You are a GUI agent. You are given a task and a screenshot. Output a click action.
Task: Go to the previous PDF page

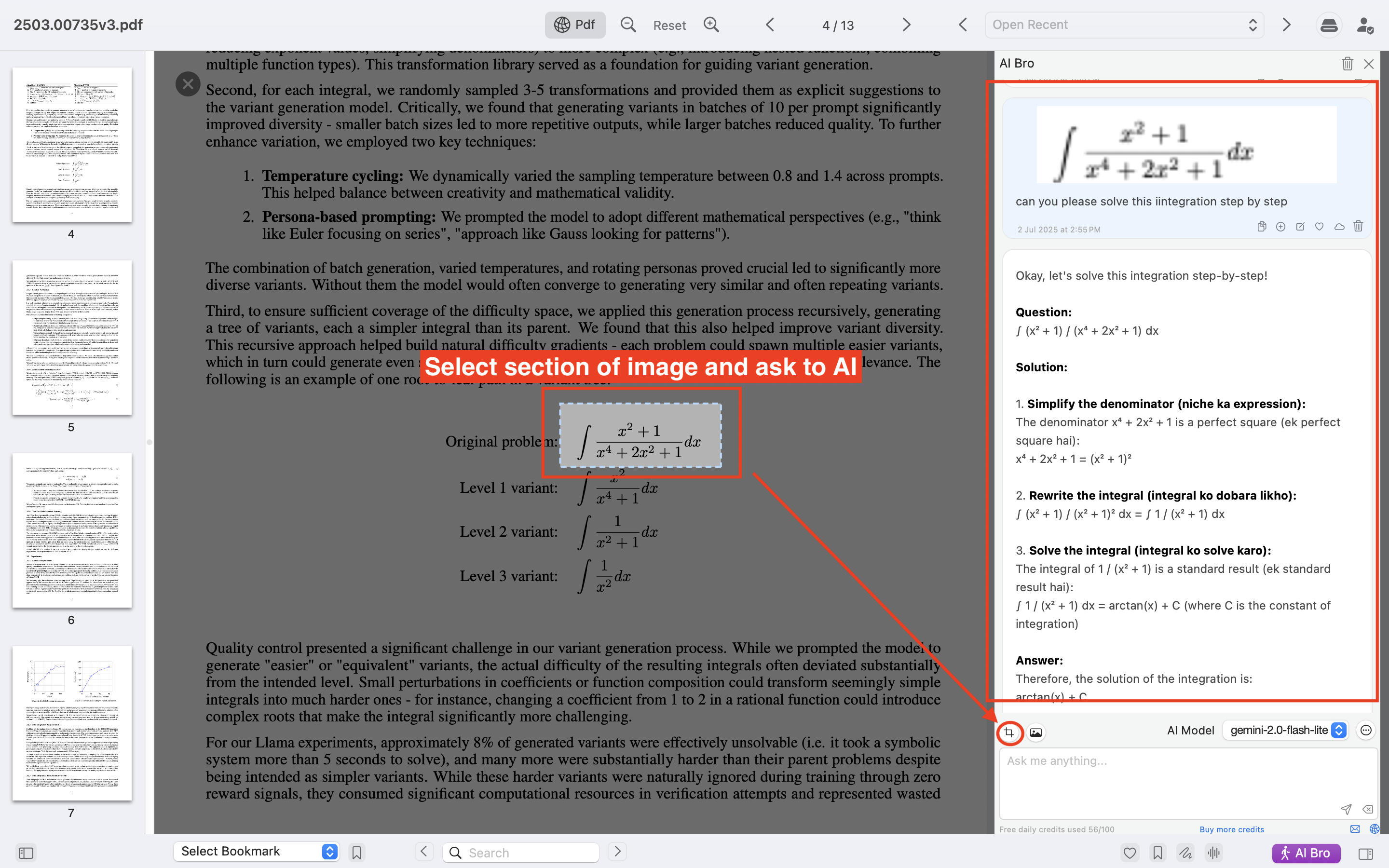tap(770, 25)
